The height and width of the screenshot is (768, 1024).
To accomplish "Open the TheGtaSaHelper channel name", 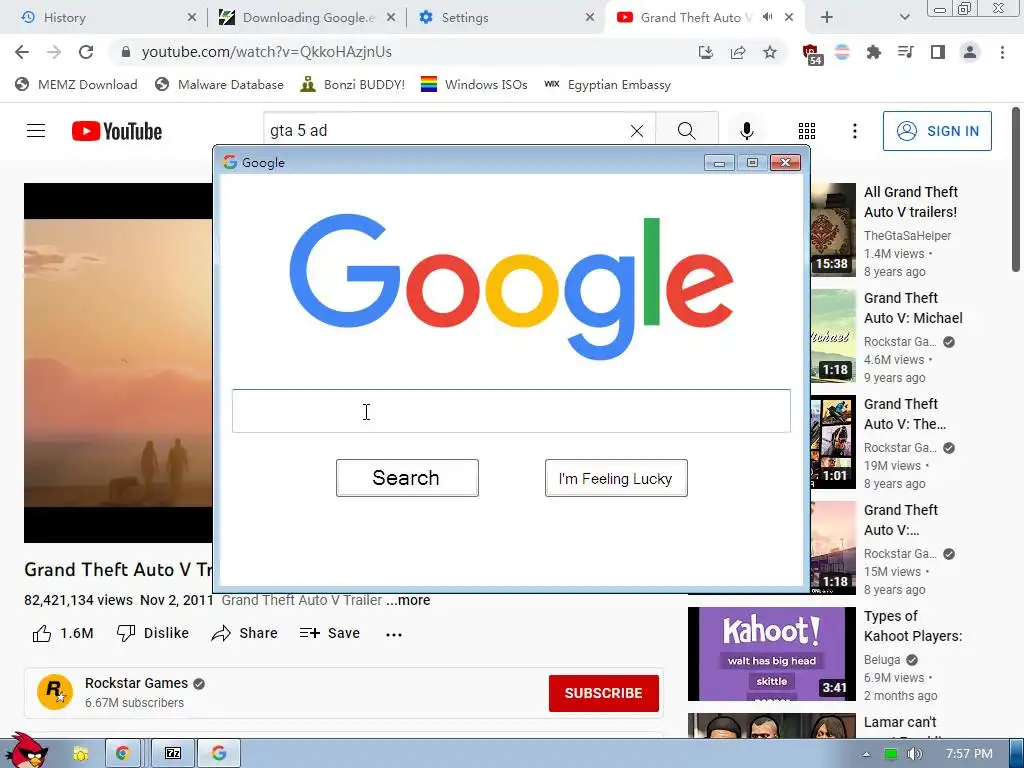I will tap(907, 236).
